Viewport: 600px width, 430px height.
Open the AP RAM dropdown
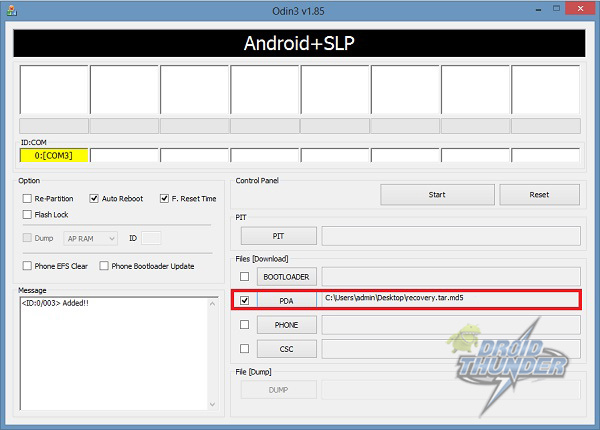coord(90,238)
